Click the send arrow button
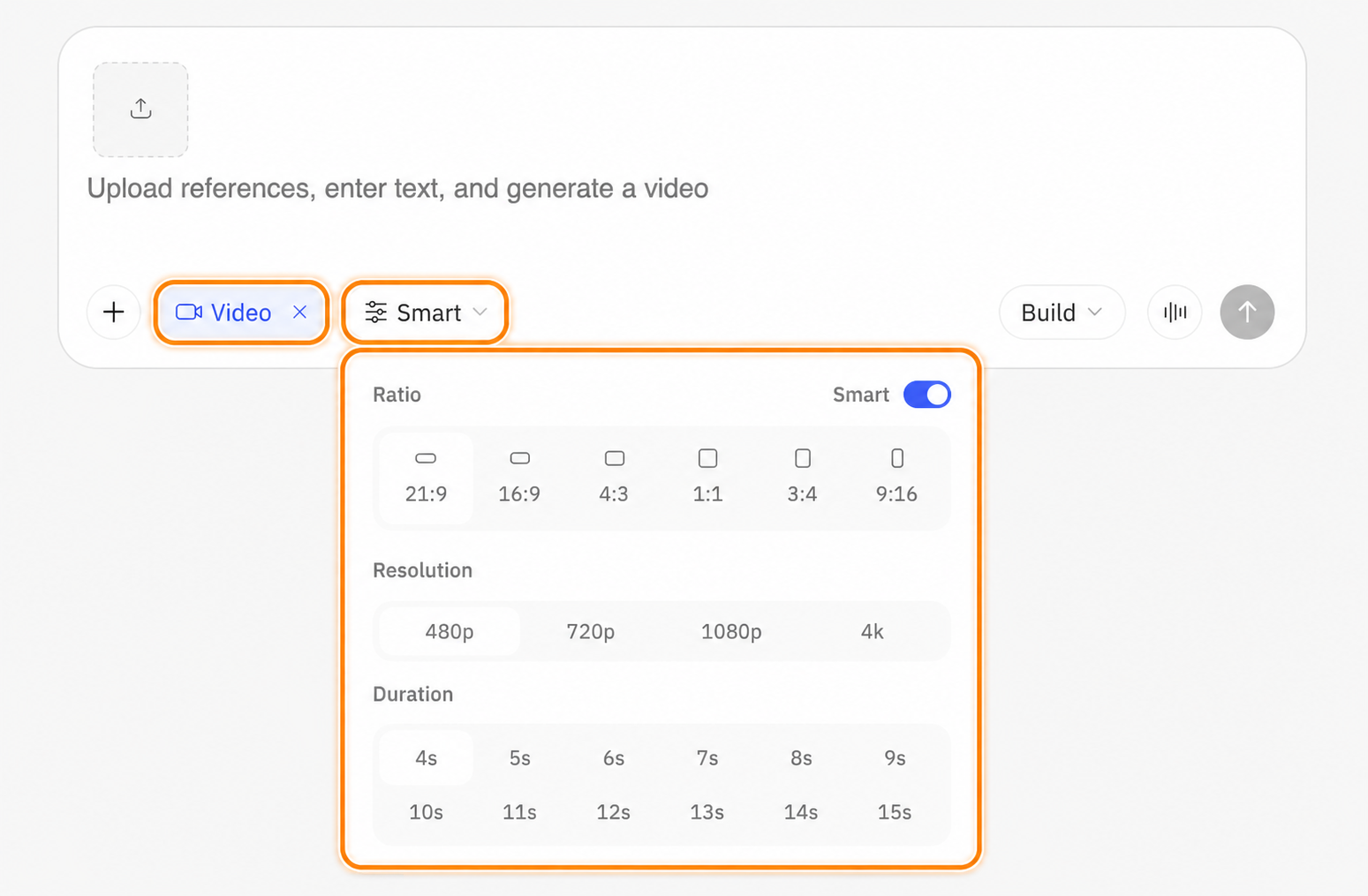 click(1247, 312)
